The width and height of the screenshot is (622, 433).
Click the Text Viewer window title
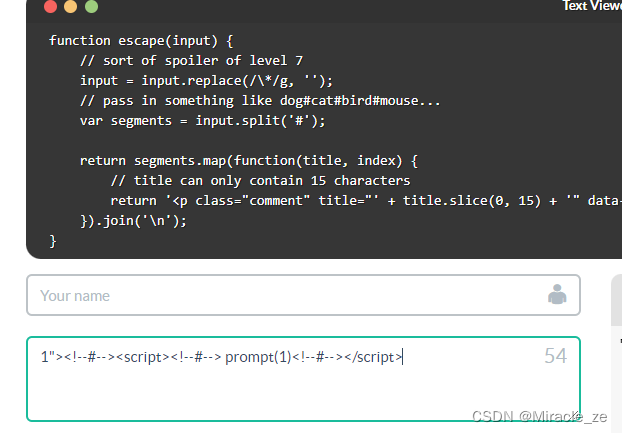(x=592, y=6)
